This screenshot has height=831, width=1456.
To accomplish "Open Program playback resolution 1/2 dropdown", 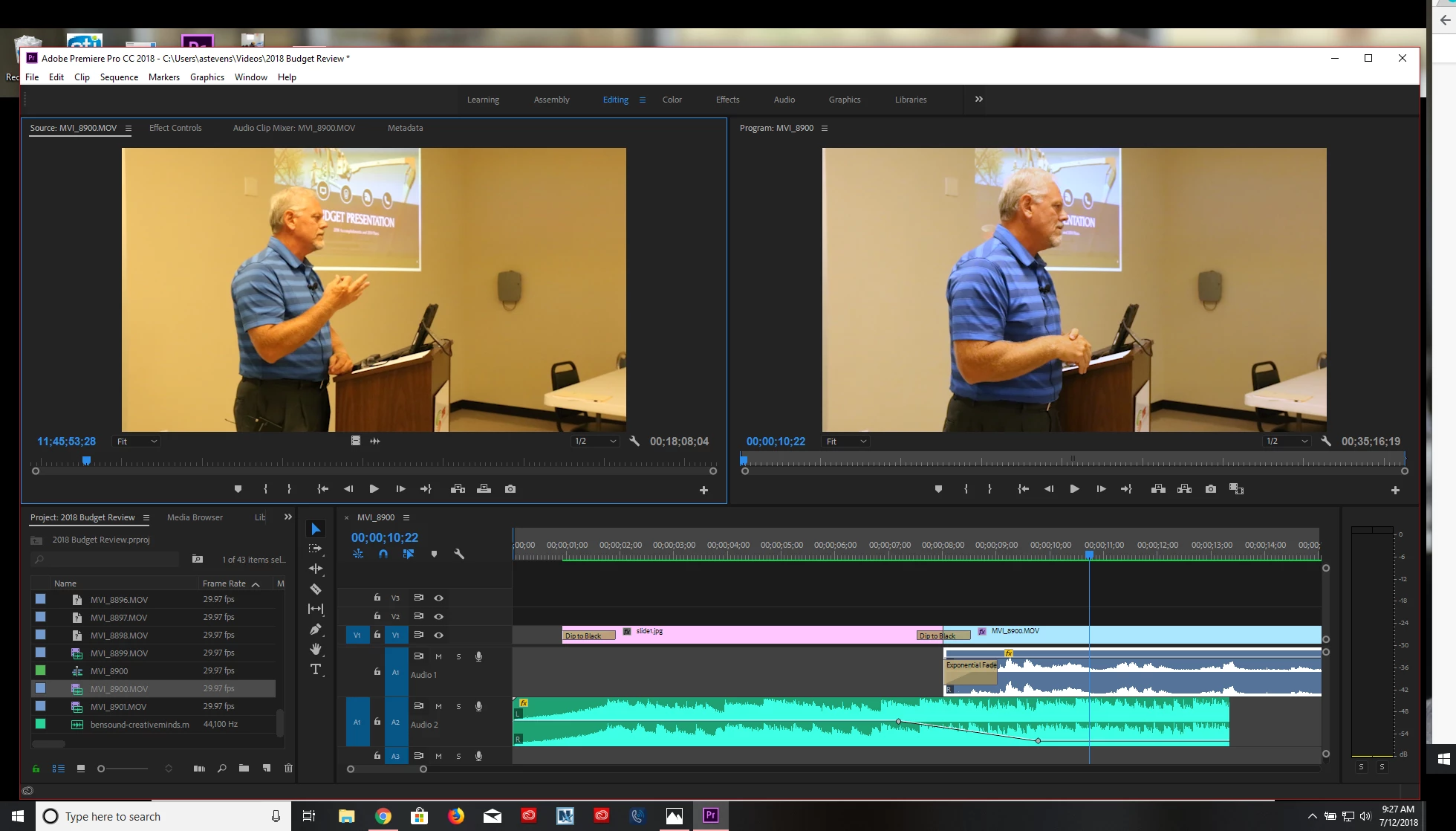I will click(x=1287, y=442).
